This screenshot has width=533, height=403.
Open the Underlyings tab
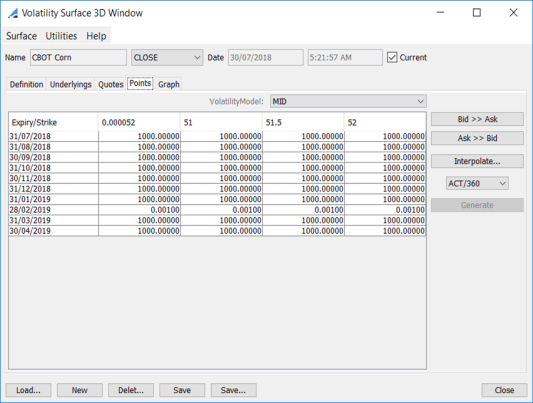71,84
